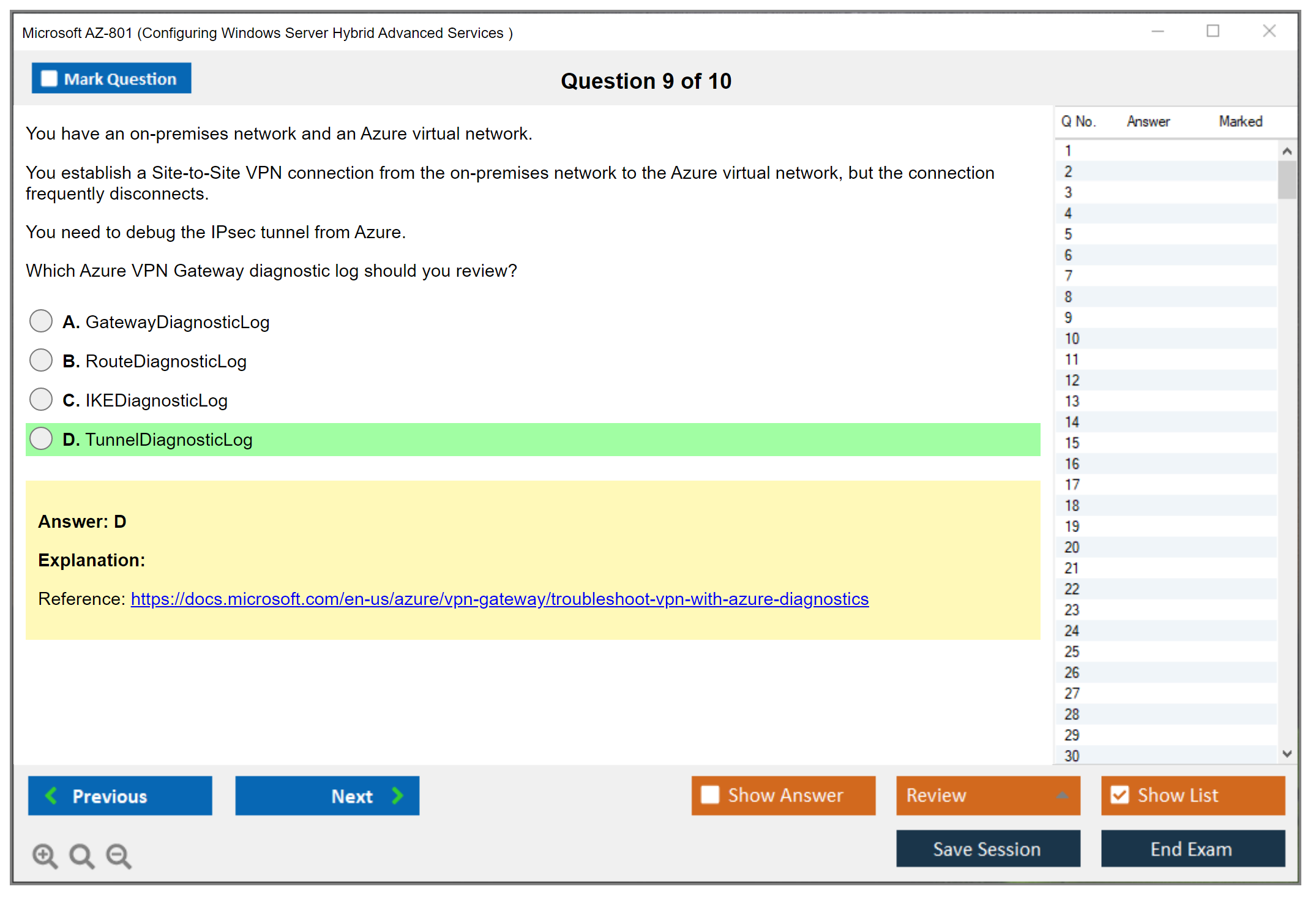Jump to question 15 in list
This screenshot has width=1316, height=900.
1072,443
